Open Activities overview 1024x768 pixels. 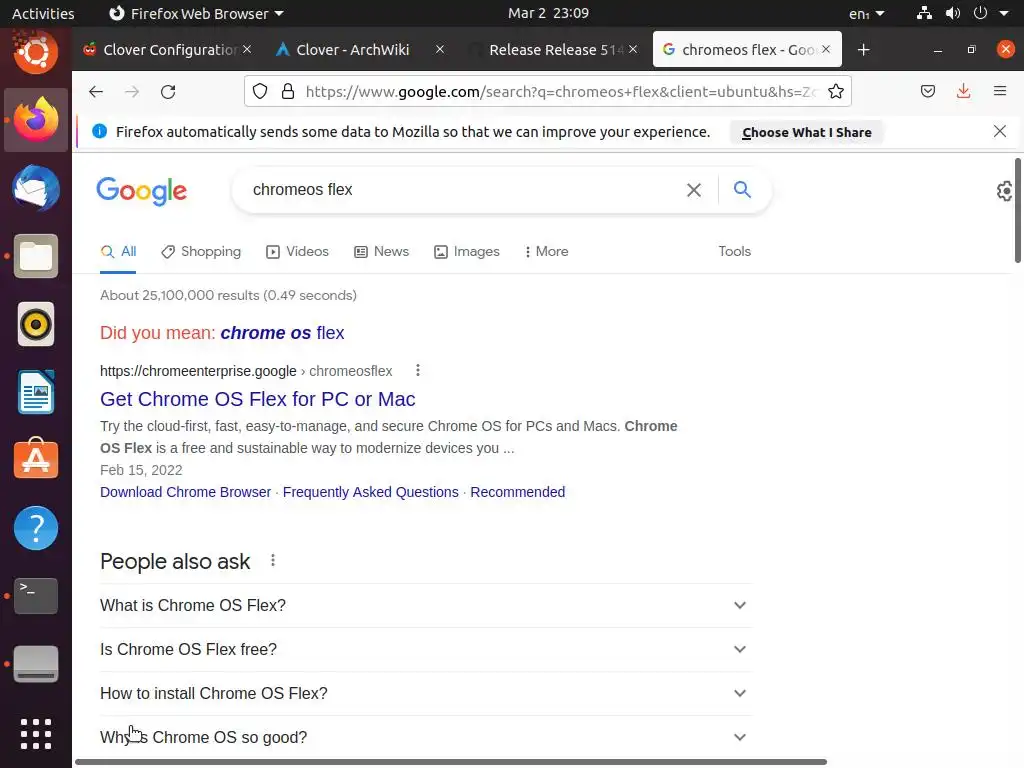[43, 13]
